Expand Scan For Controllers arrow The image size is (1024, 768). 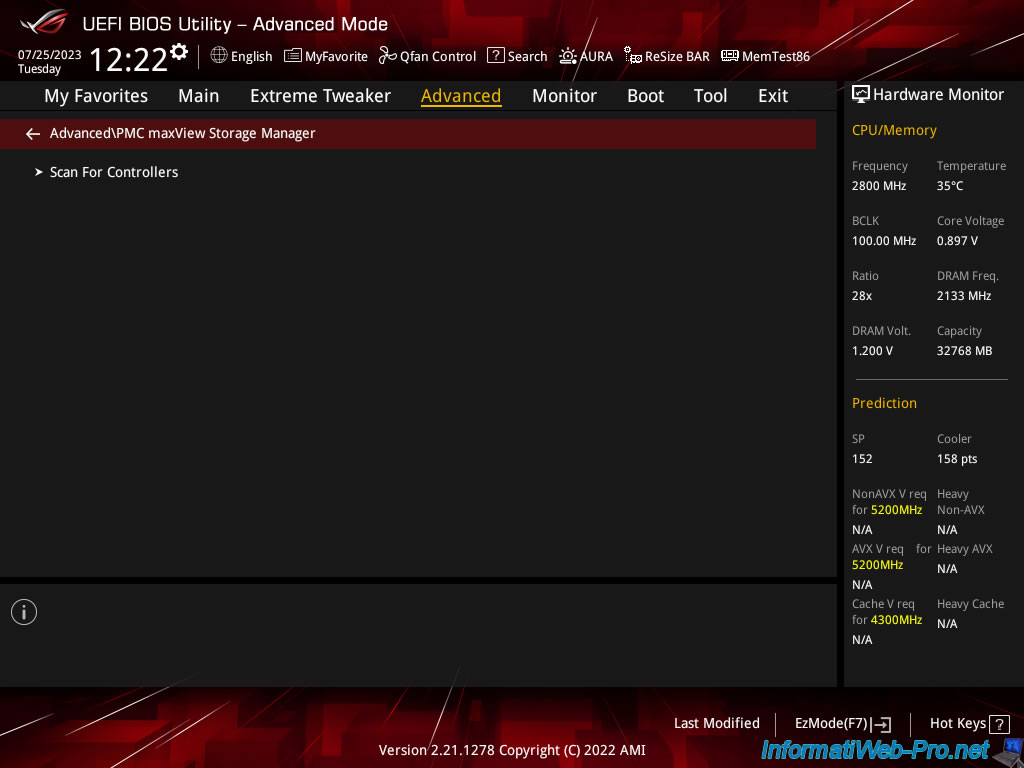click(x=39, y=172)
